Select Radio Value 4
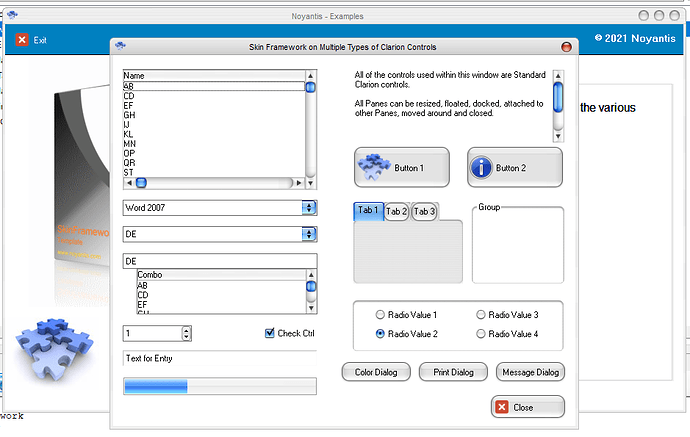The width and height of the screenshot is (690, 437). [507, 334]
